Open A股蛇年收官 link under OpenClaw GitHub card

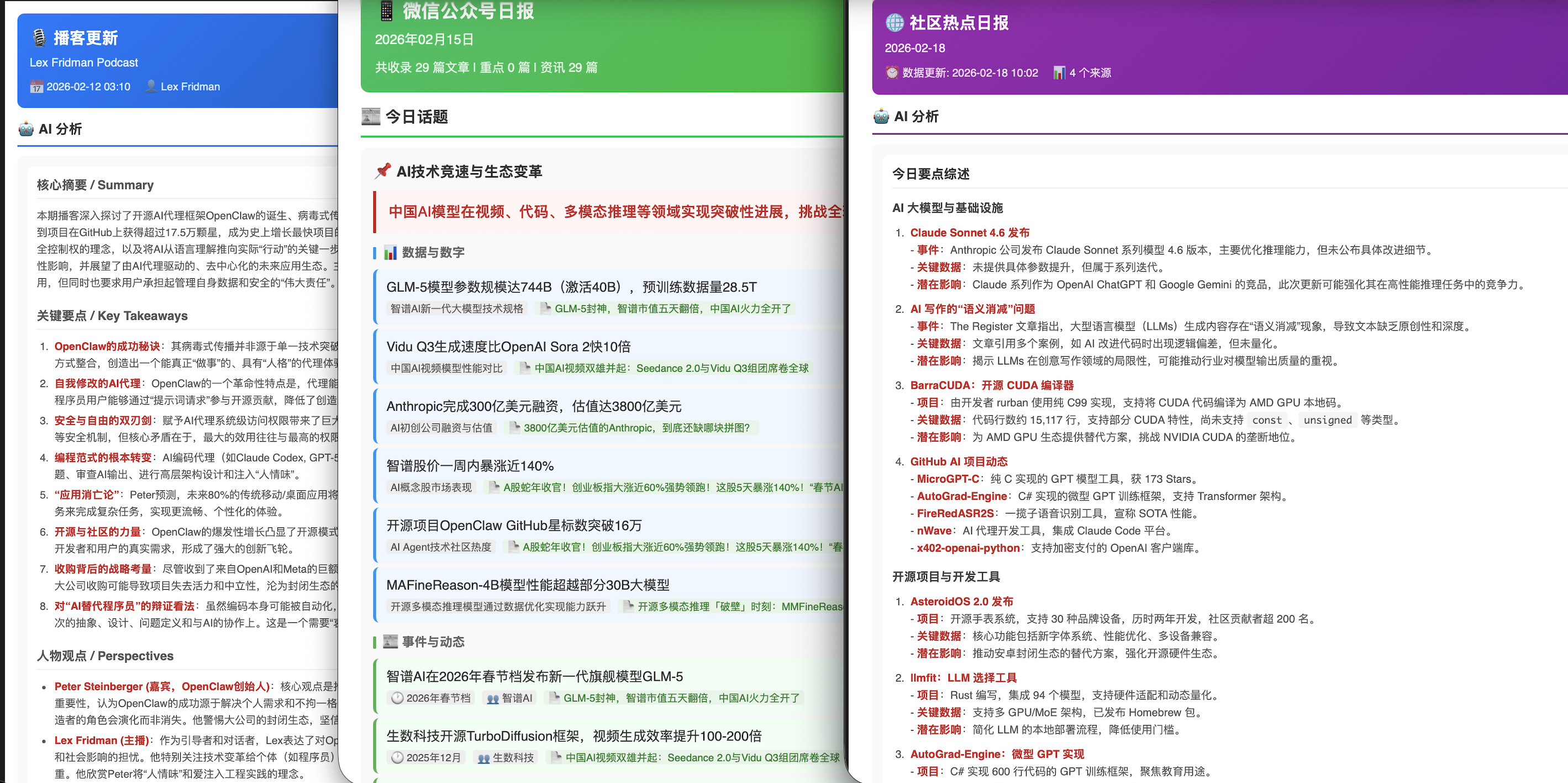(x=682, y=547)
